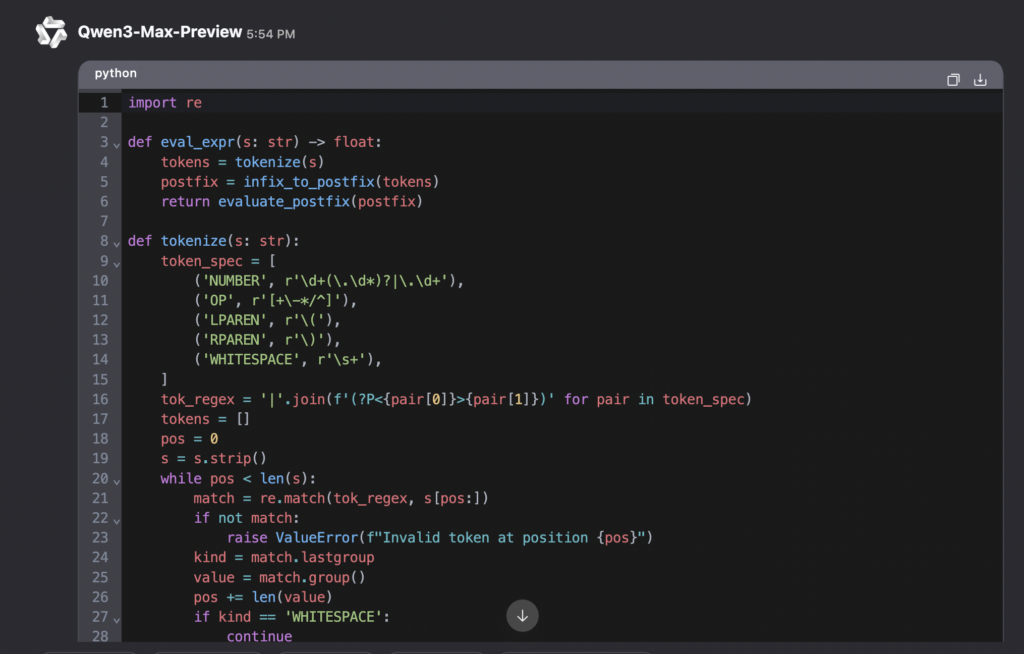Viewport: 1024px width, 654px height.
Task: Click the 'continue' statement line
Action: (x=259, y=636)
